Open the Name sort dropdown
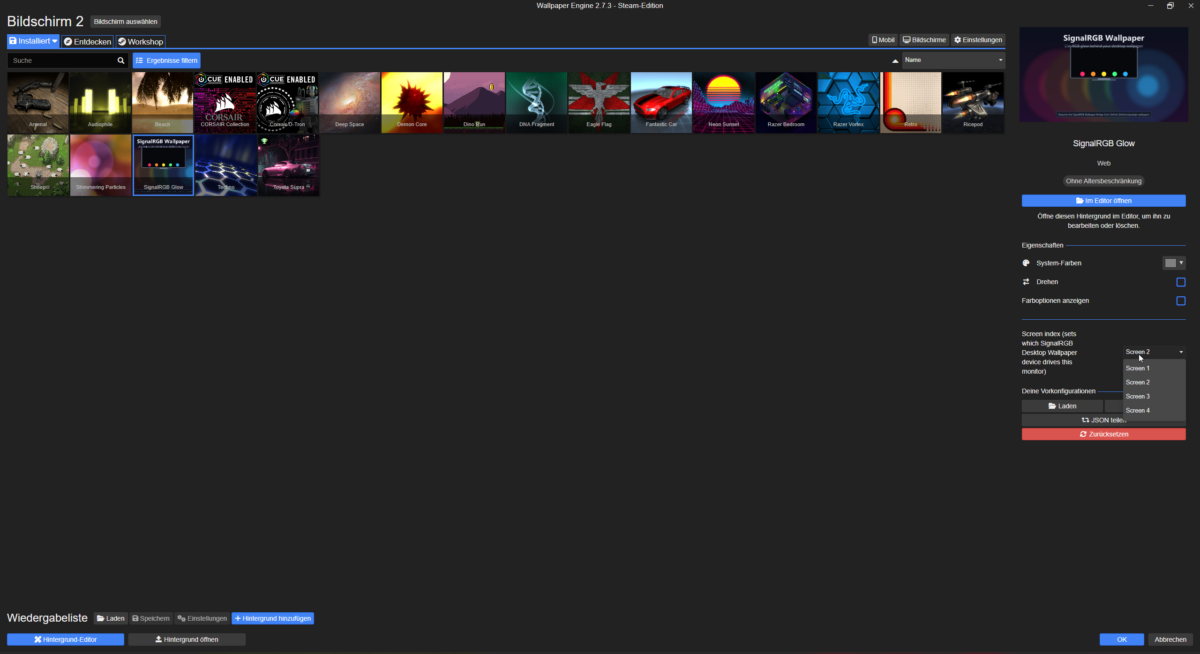 coord(953,60)
